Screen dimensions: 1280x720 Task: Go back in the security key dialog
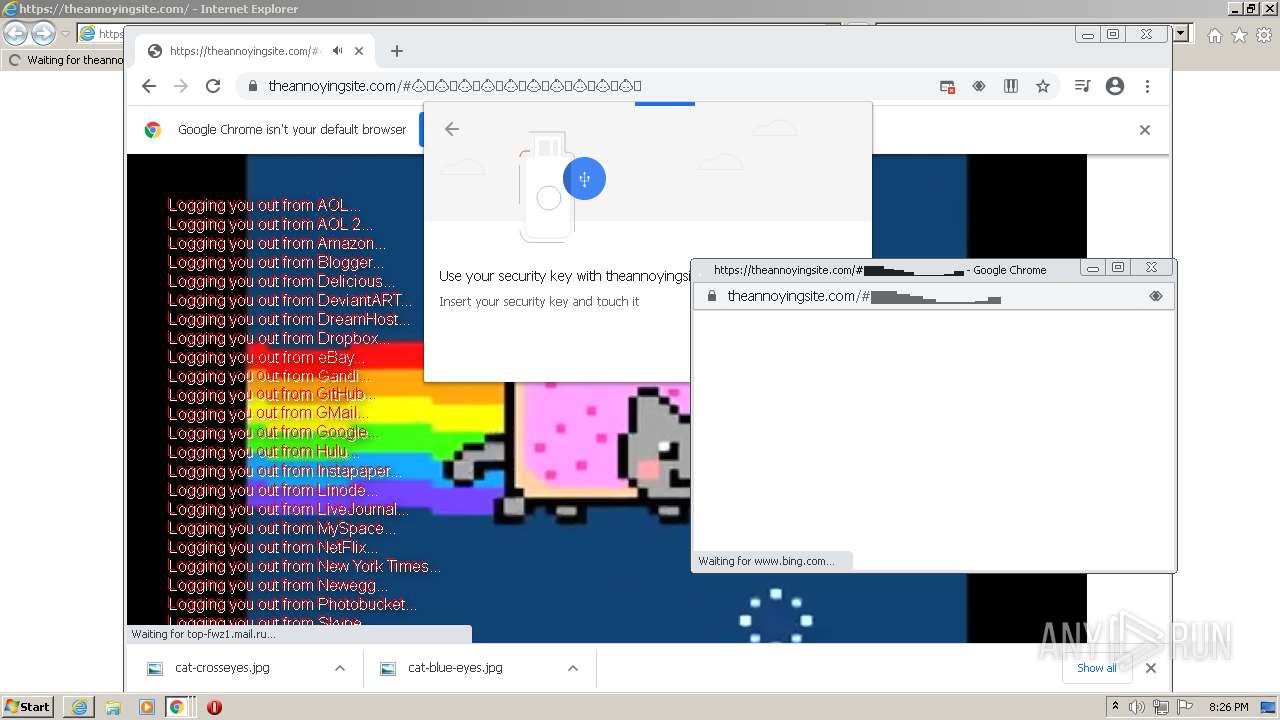[452, 129]
